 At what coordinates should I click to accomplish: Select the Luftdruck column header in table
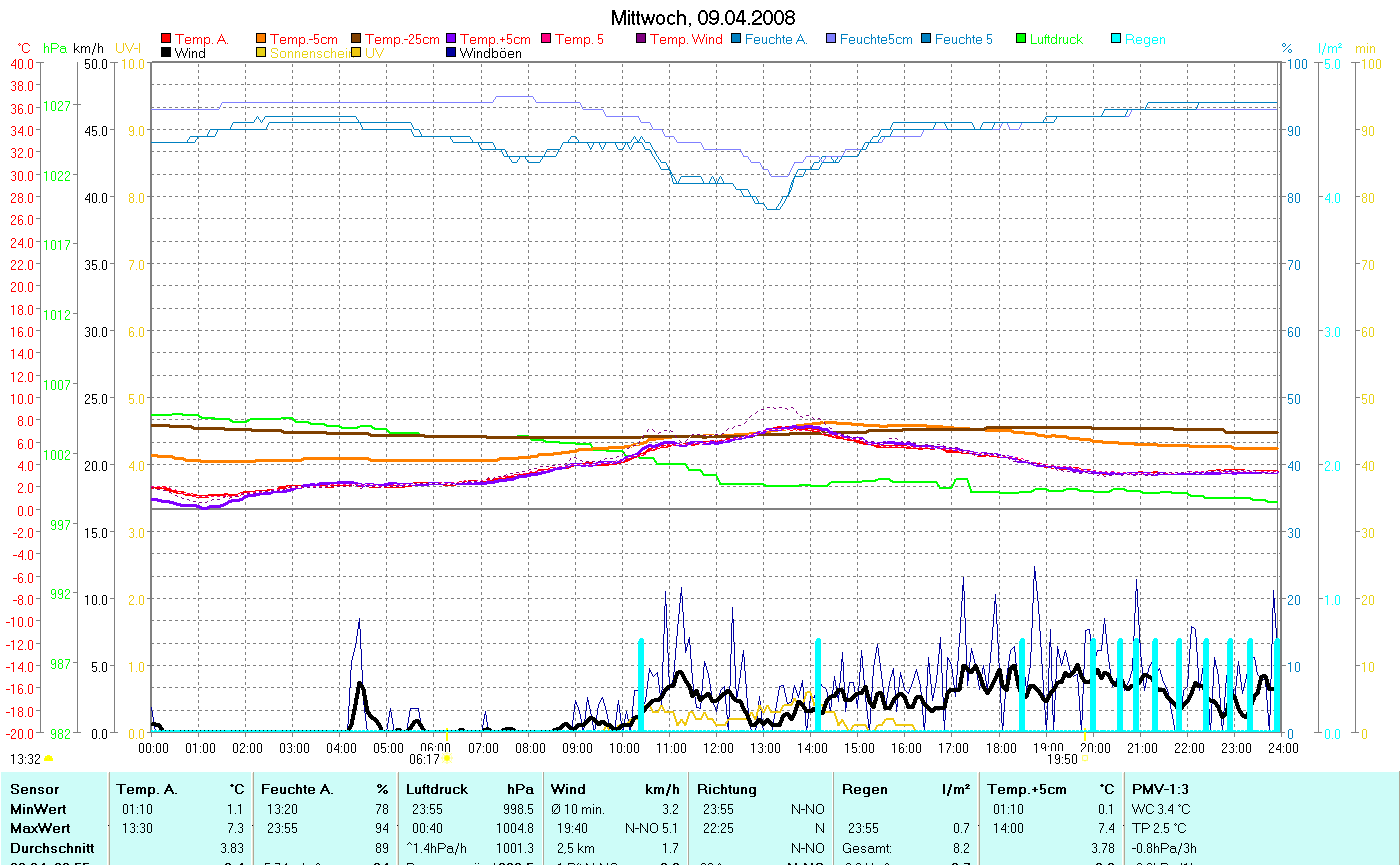pos(437,789)
